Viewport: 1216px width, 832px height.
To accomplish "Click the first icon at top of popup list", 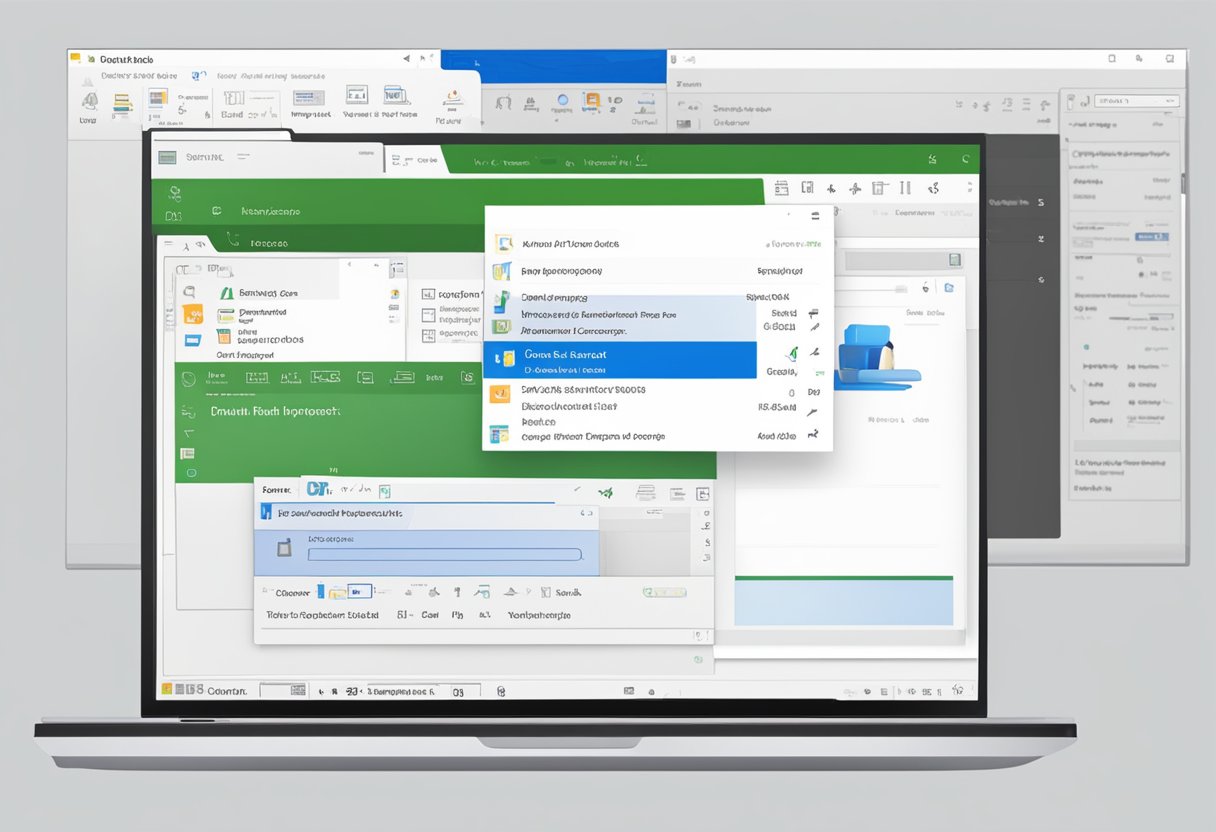I will (504, 243).
